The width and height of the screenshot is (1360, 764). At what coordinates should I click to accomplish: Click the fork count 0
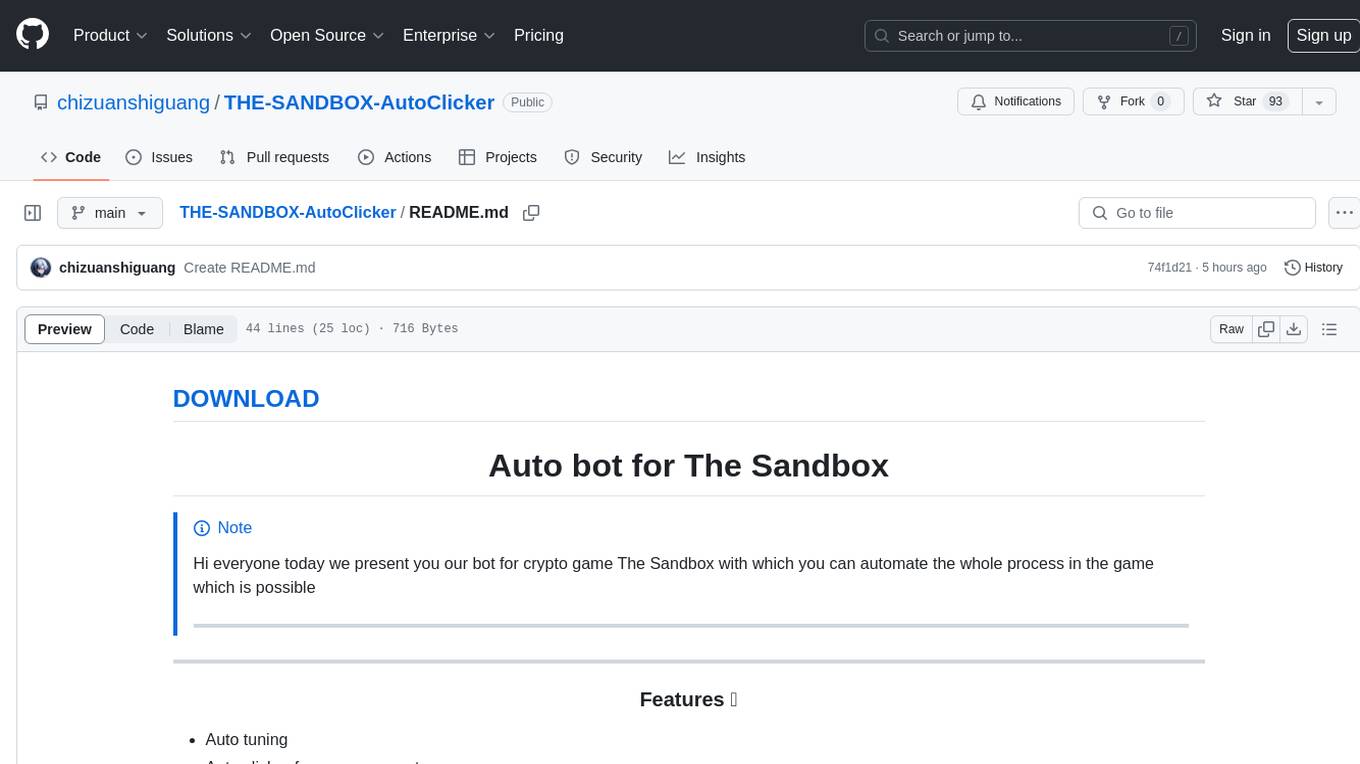coord(1161,102)
